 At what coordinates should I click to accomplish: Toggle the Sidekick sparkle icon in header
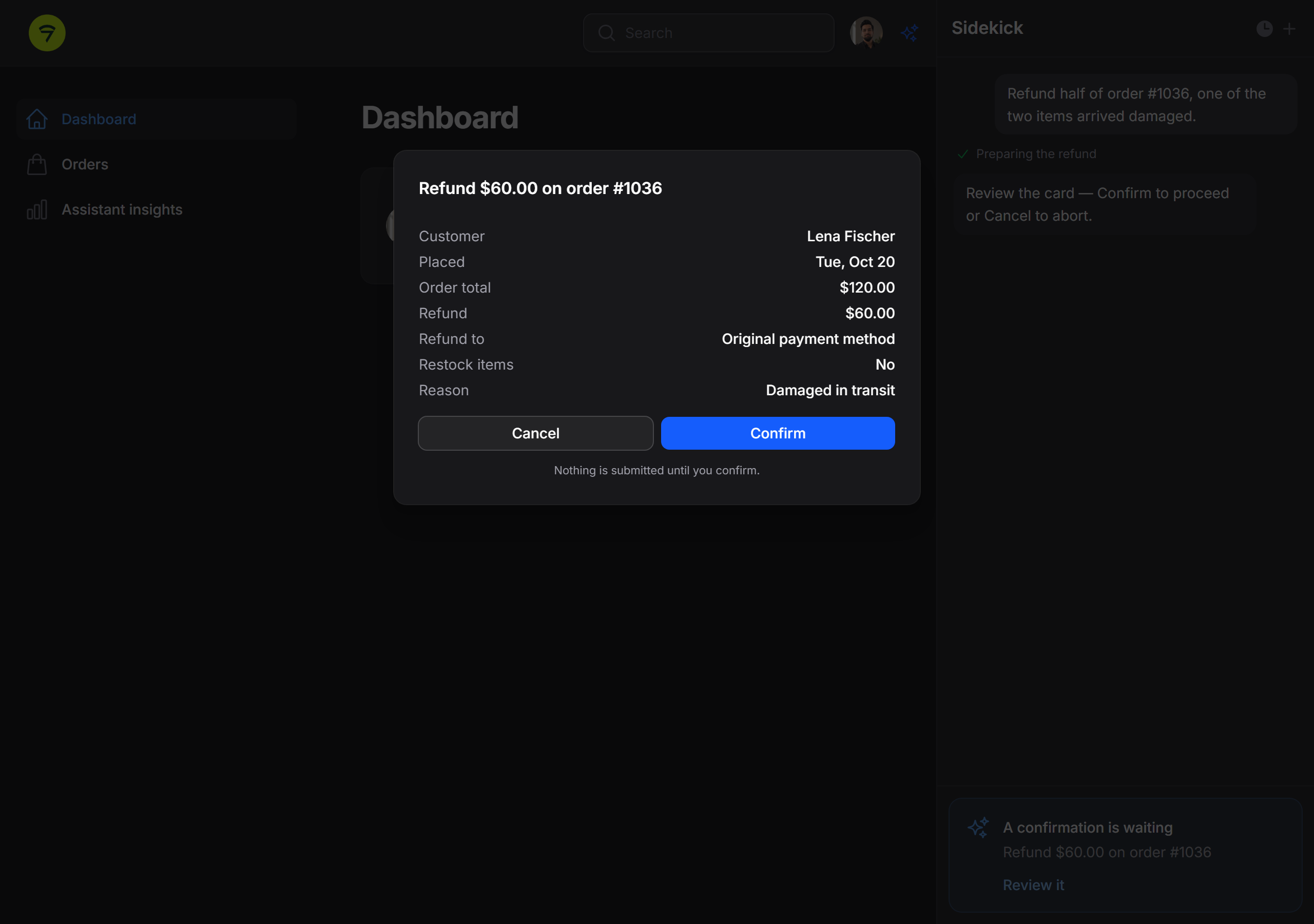click(x=910, y=33)
